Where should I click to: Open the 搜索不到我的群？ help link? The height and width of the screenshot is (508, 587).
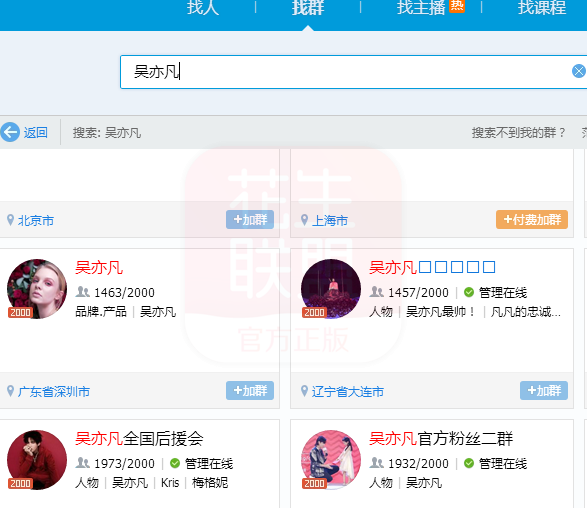518,133
